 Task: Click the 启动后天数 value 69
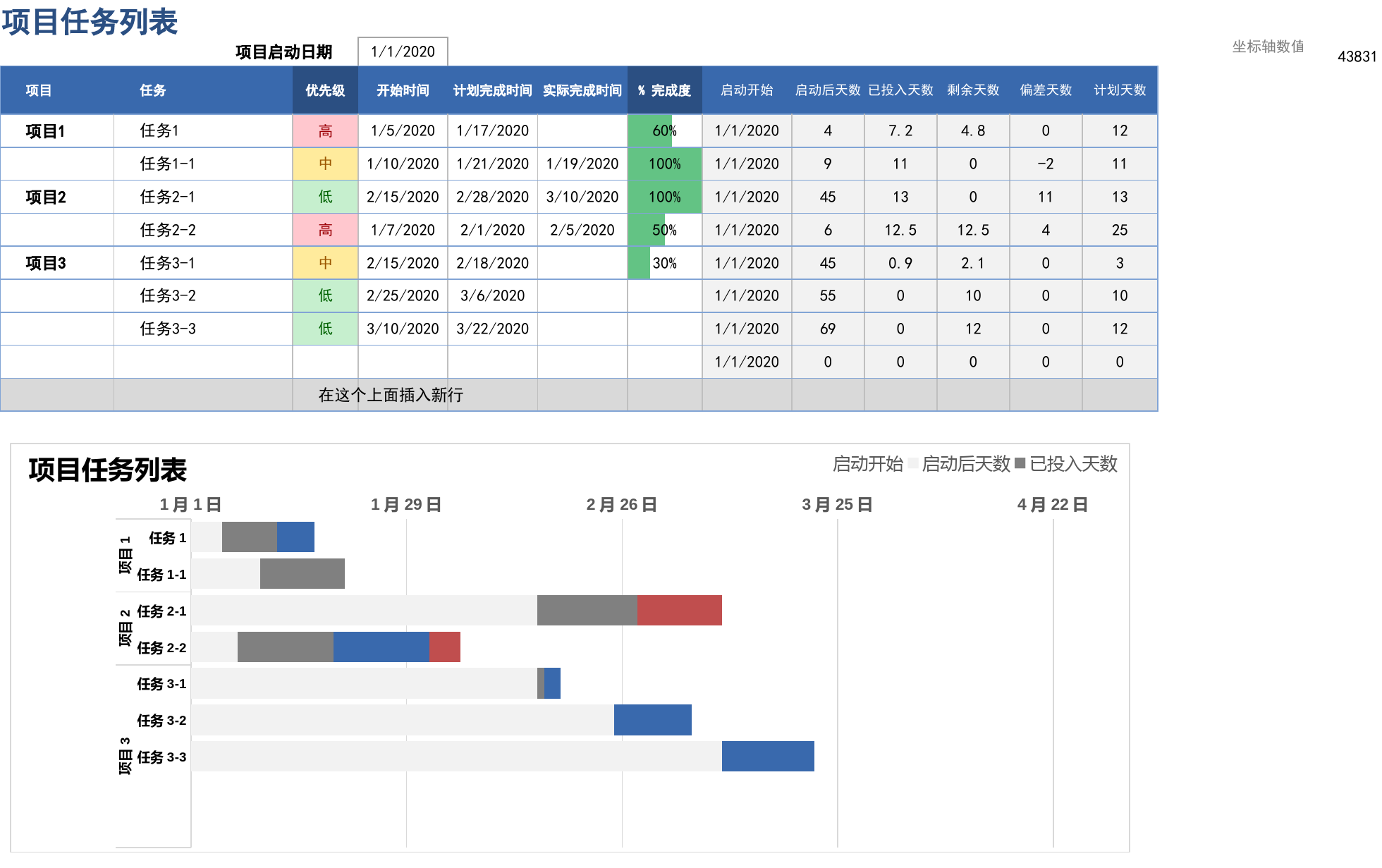(x=828, y=329)
